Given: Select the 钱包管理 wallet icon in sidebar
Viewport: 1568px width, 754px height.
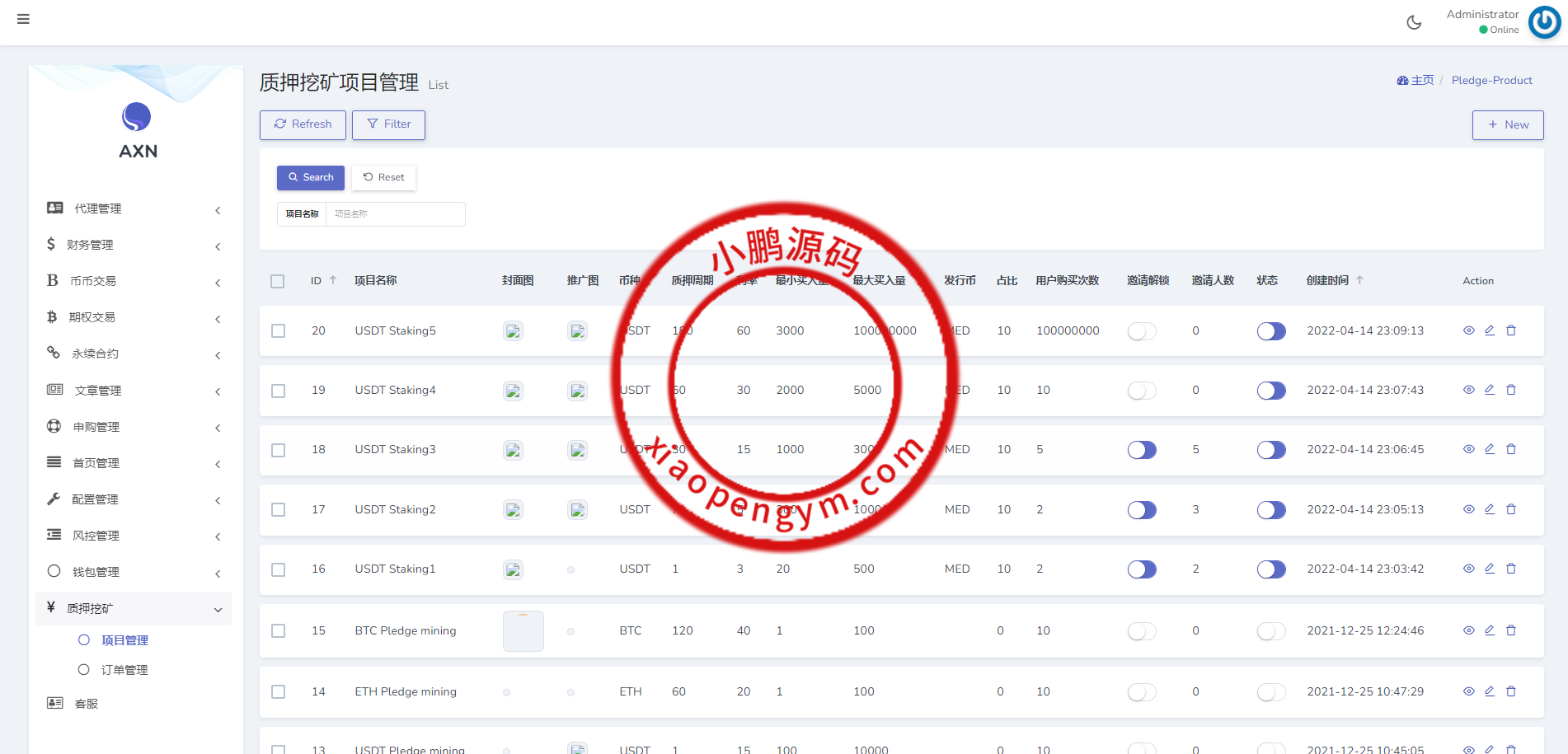Looking at the screenshot, I should 54,570.
